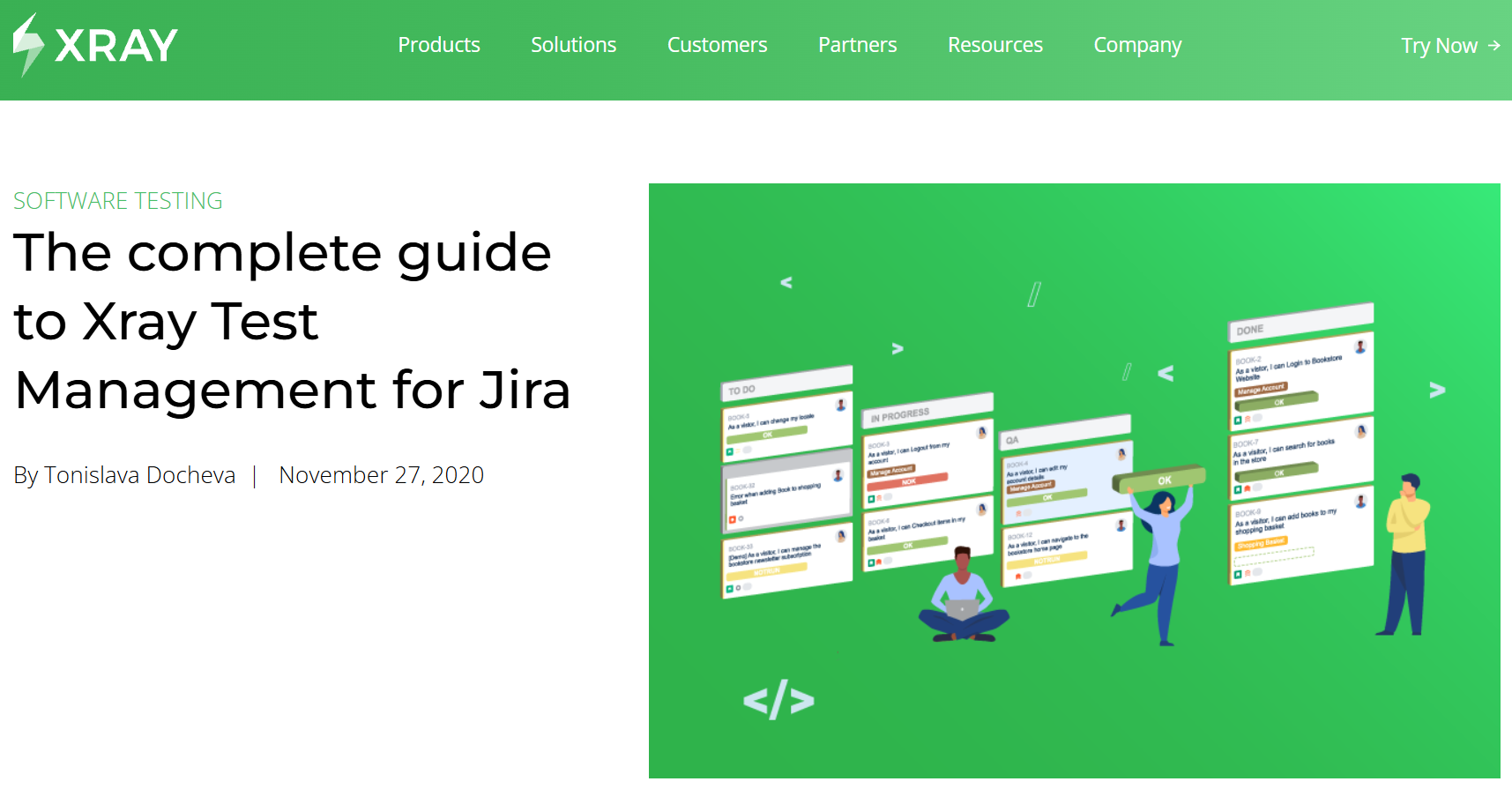Click the article title heading
The width and height of the screenshot is (1512, 789).
coord(291,321)
